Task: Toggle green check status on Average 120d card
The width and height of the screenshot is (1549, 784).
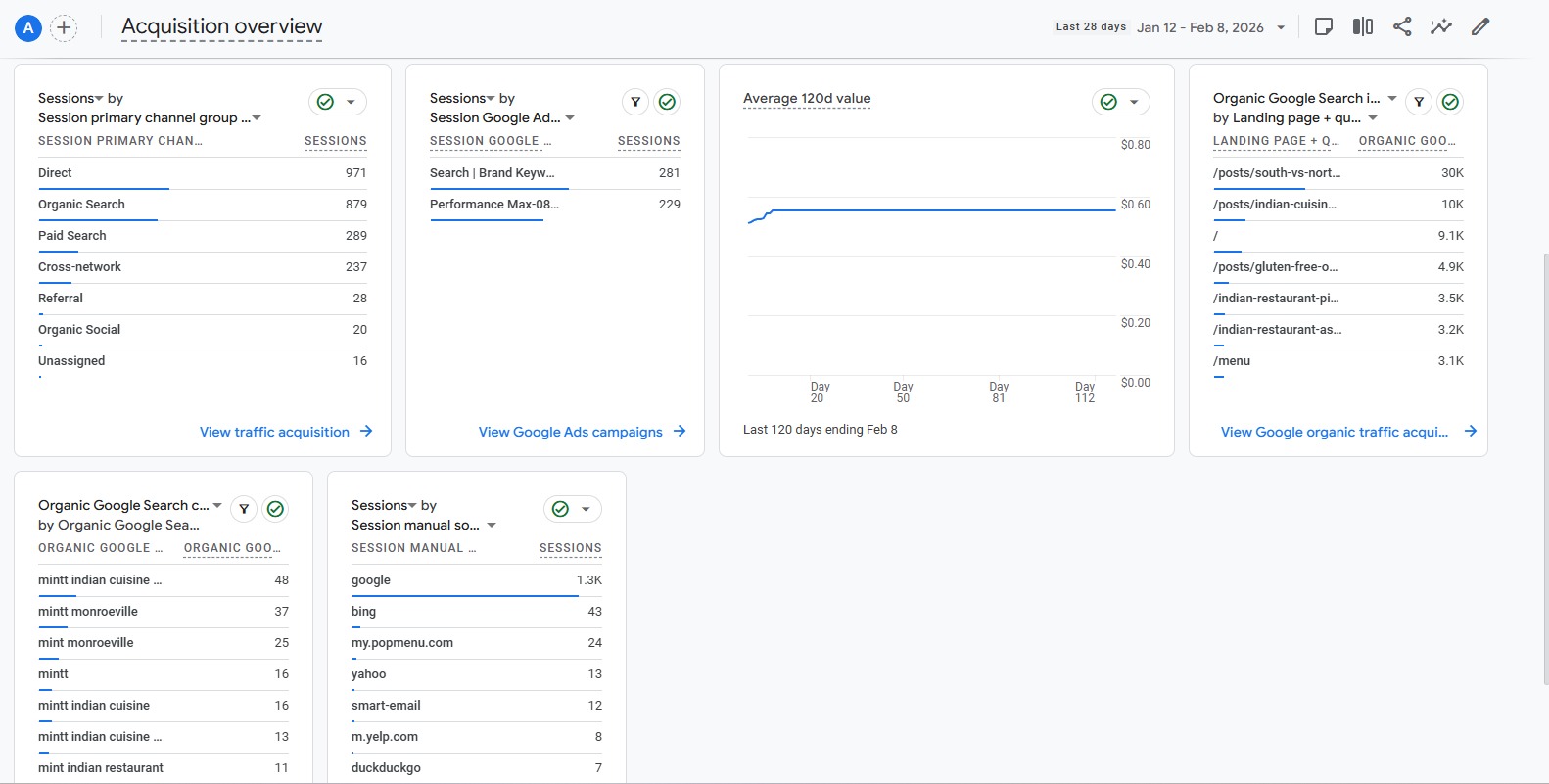Action: [1109, 102]
